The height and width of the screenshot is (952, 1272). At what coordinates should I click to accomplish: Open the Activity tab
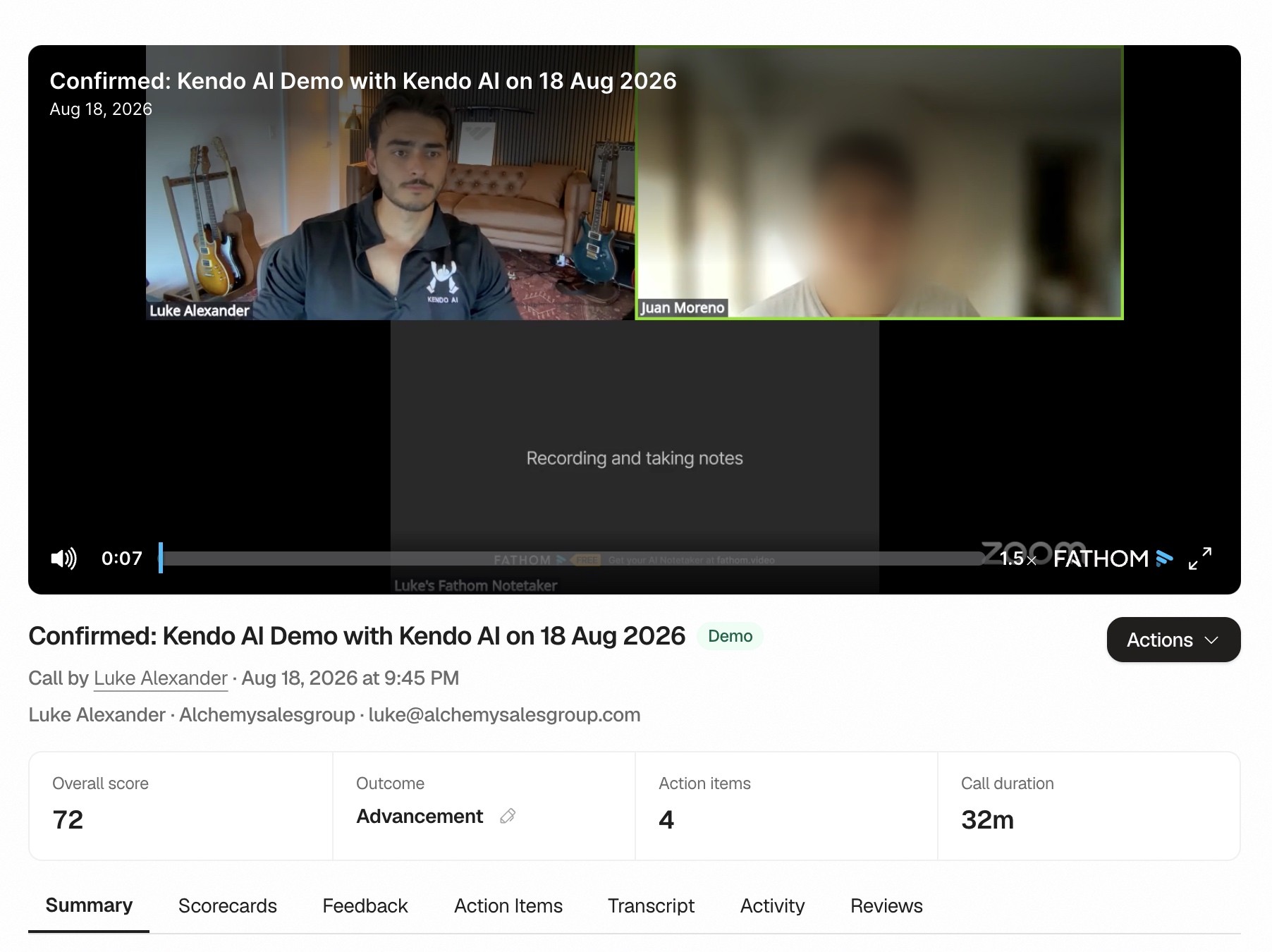772,905
